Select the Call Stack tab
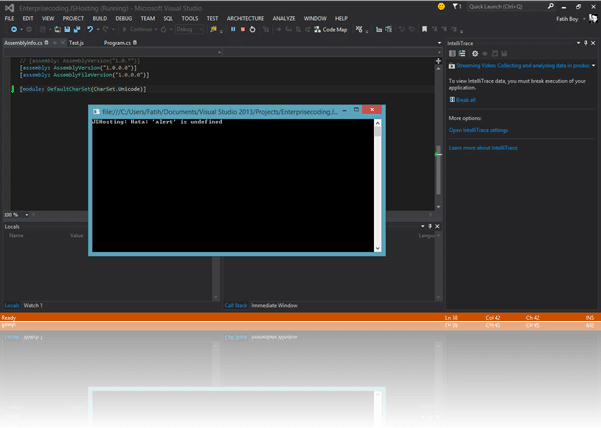Screen dimensions: 601x428 (236, 305)
